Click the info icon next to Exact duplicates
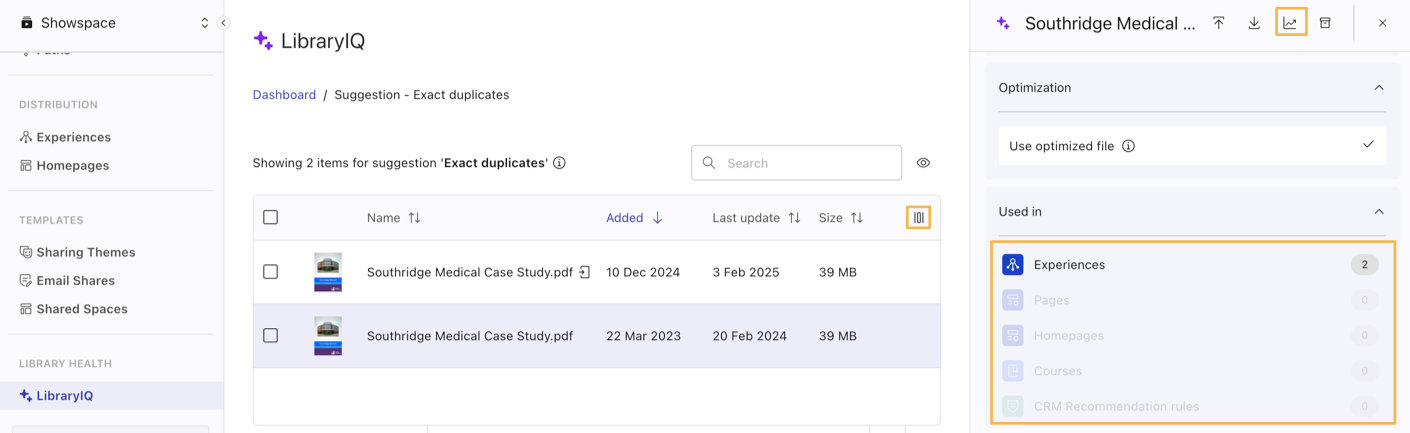This screenshot has width=1410, height=433. point(560,163)
